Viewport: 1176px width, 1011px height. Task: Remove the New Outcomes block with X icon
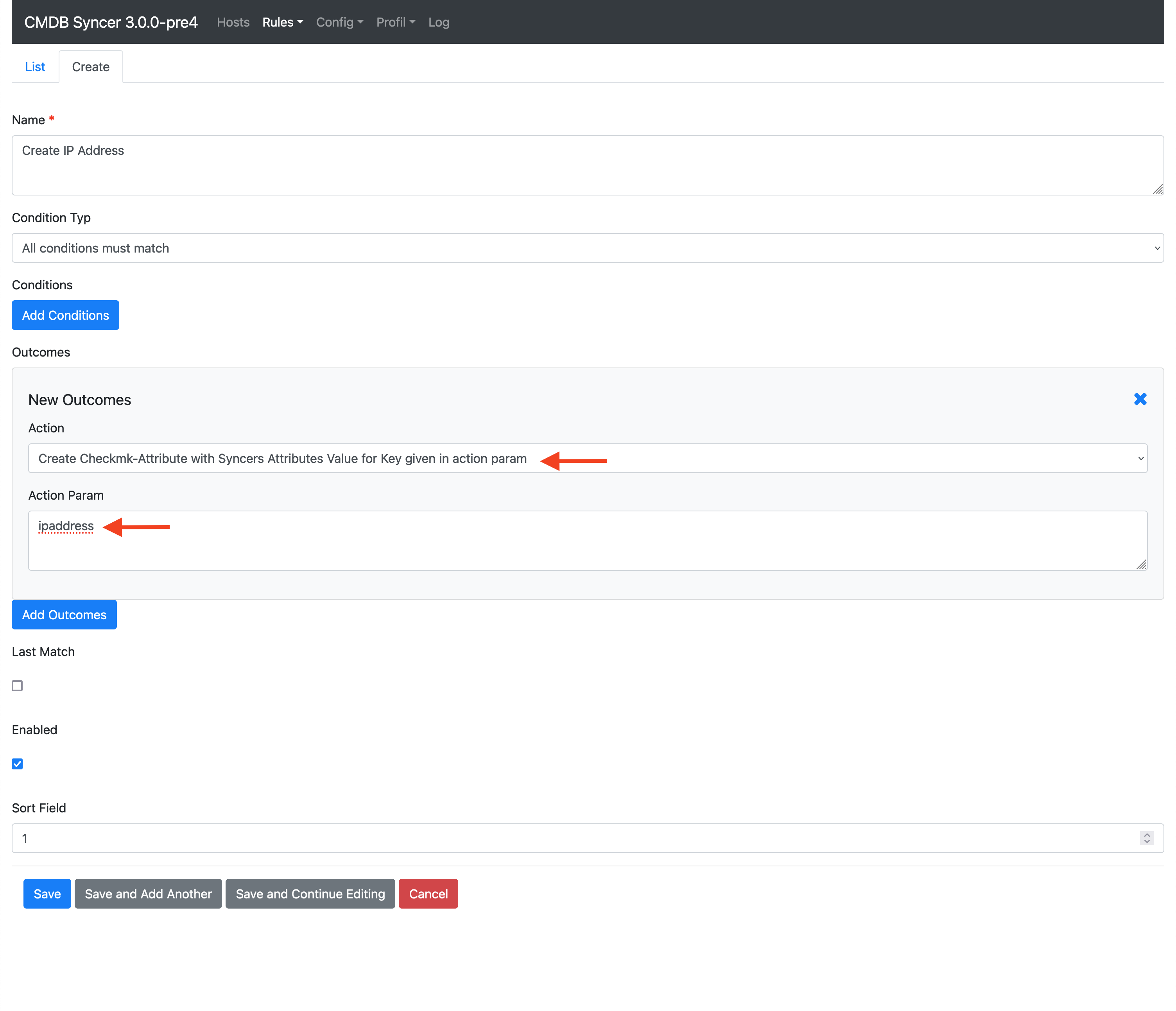[x=1140, y=399]
